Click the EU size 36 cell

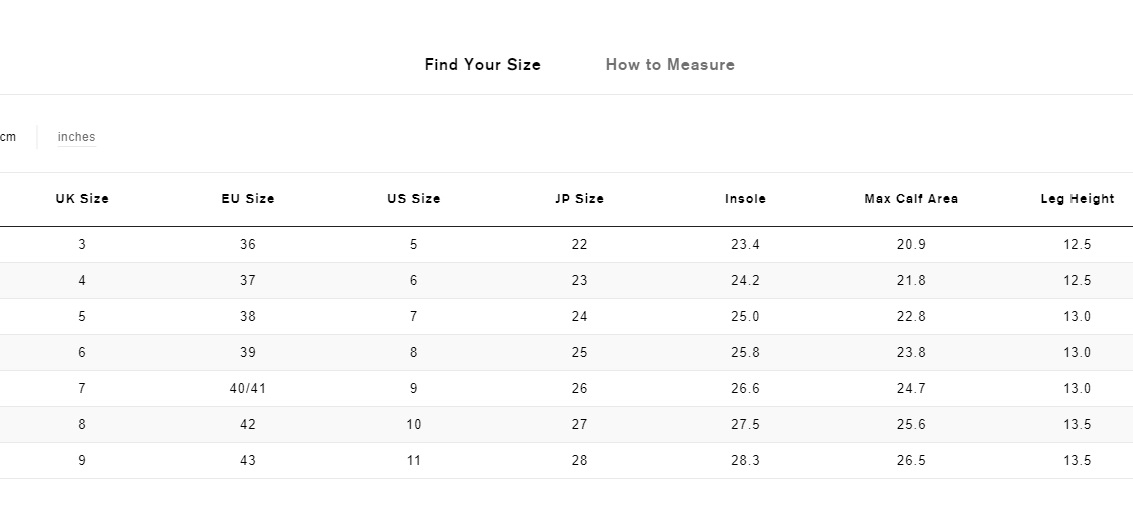pyautogui.click(x=248, y=245)
